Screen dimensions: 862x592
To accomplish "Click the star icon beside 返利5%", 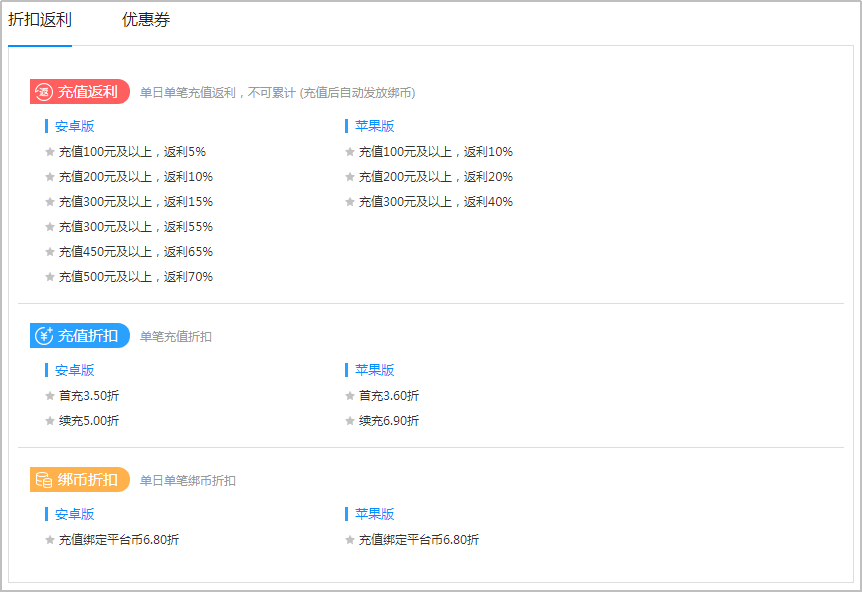I will tap(49, 152).
